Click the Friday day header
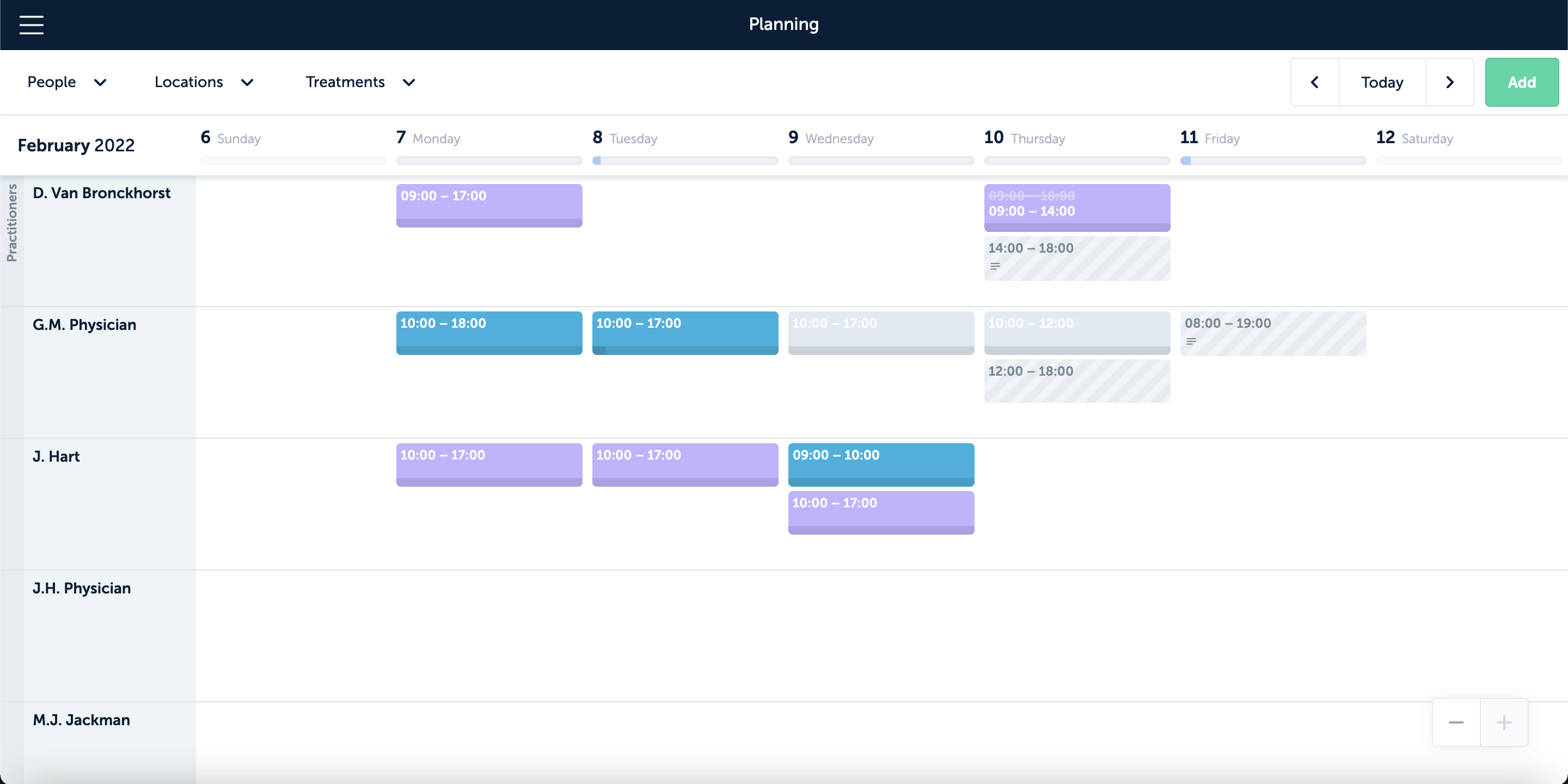Image resolution: width=1568 pixels, height=784 pixels. coord(1211,138)
